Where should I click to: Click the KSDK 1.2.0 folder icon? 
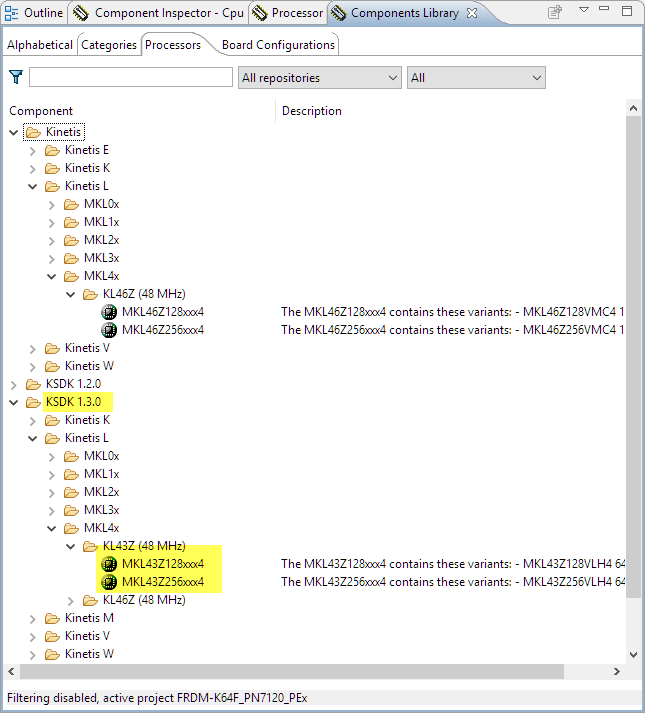pyautogui.click(x=33, y=384)
